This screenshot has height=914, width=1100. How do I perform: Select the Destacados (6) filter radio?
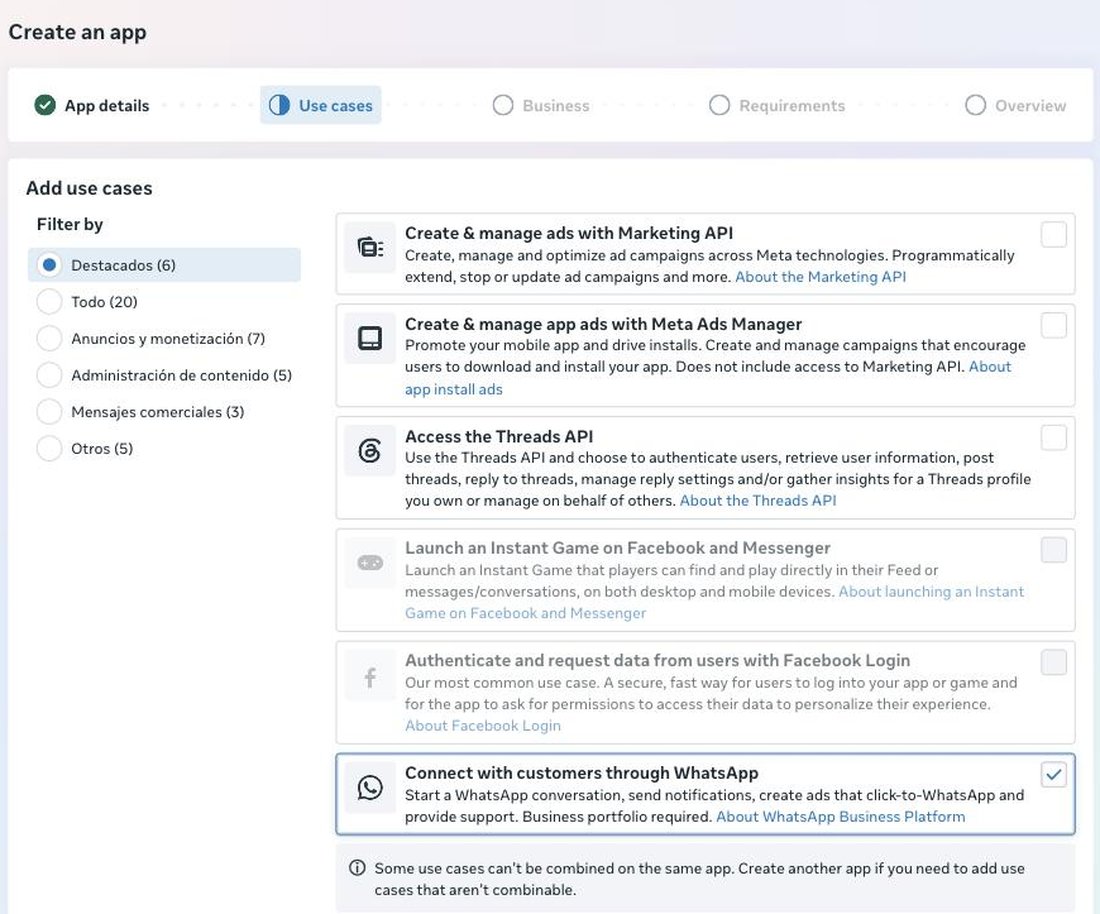(49, 265)
